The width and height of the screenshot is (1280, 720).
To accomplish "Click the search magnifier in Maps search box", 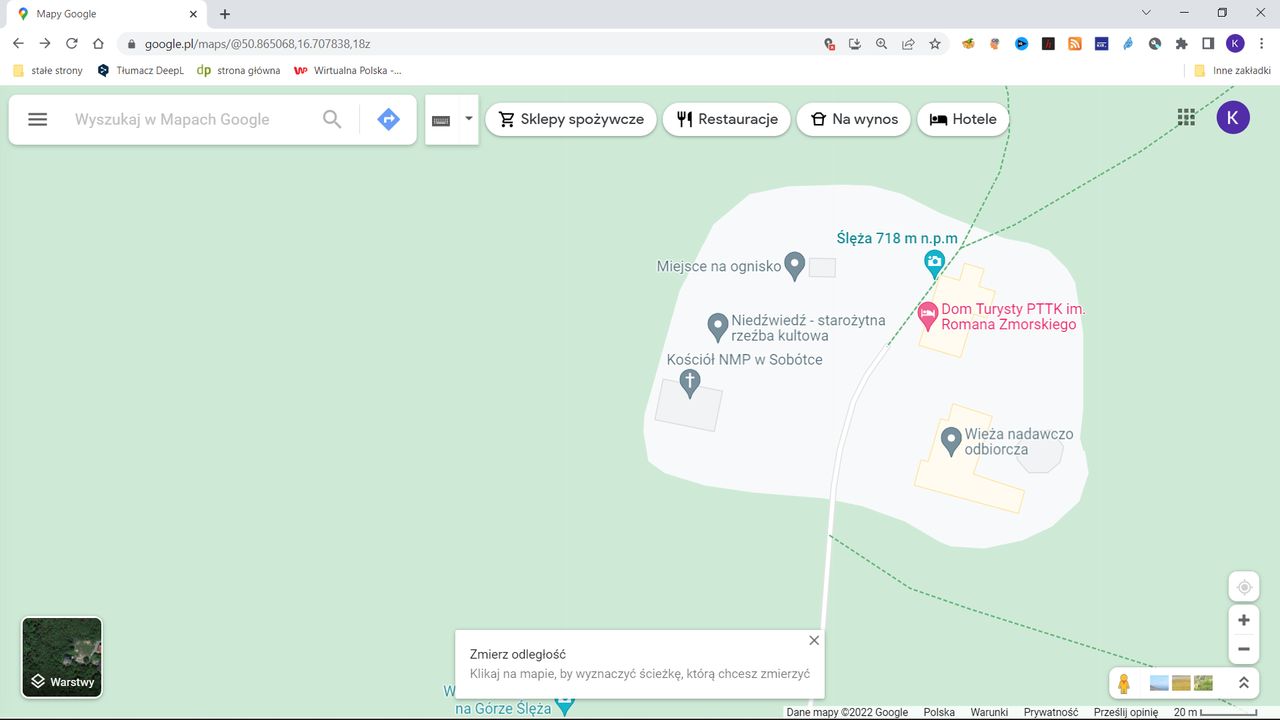I will (x=331, y=118).
